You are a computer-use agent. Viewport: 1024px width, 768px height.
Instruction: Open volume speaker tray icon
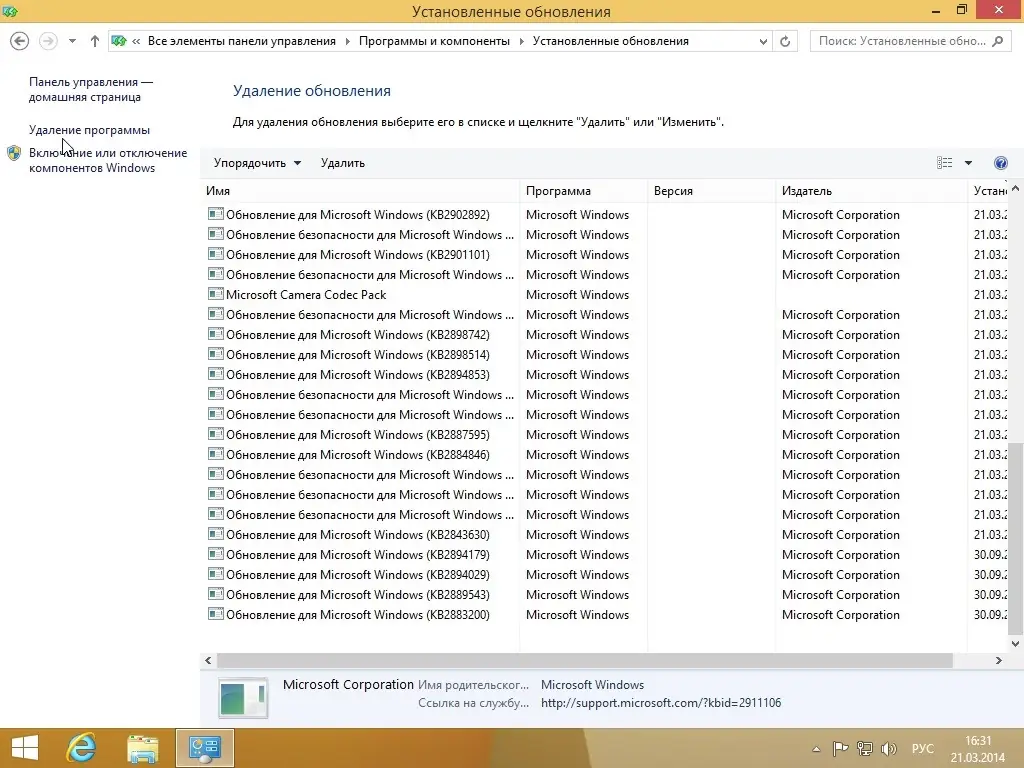(888, 748)
